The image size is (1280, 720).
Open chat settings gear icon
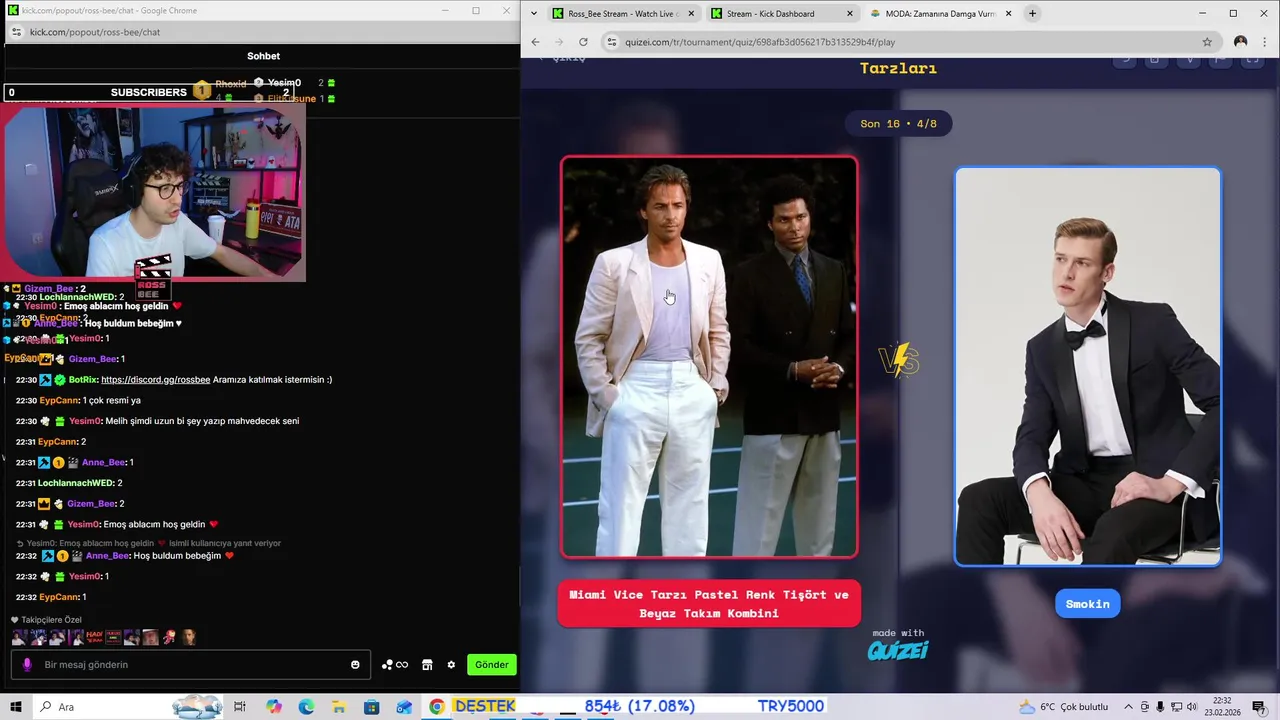coord(451,665)
